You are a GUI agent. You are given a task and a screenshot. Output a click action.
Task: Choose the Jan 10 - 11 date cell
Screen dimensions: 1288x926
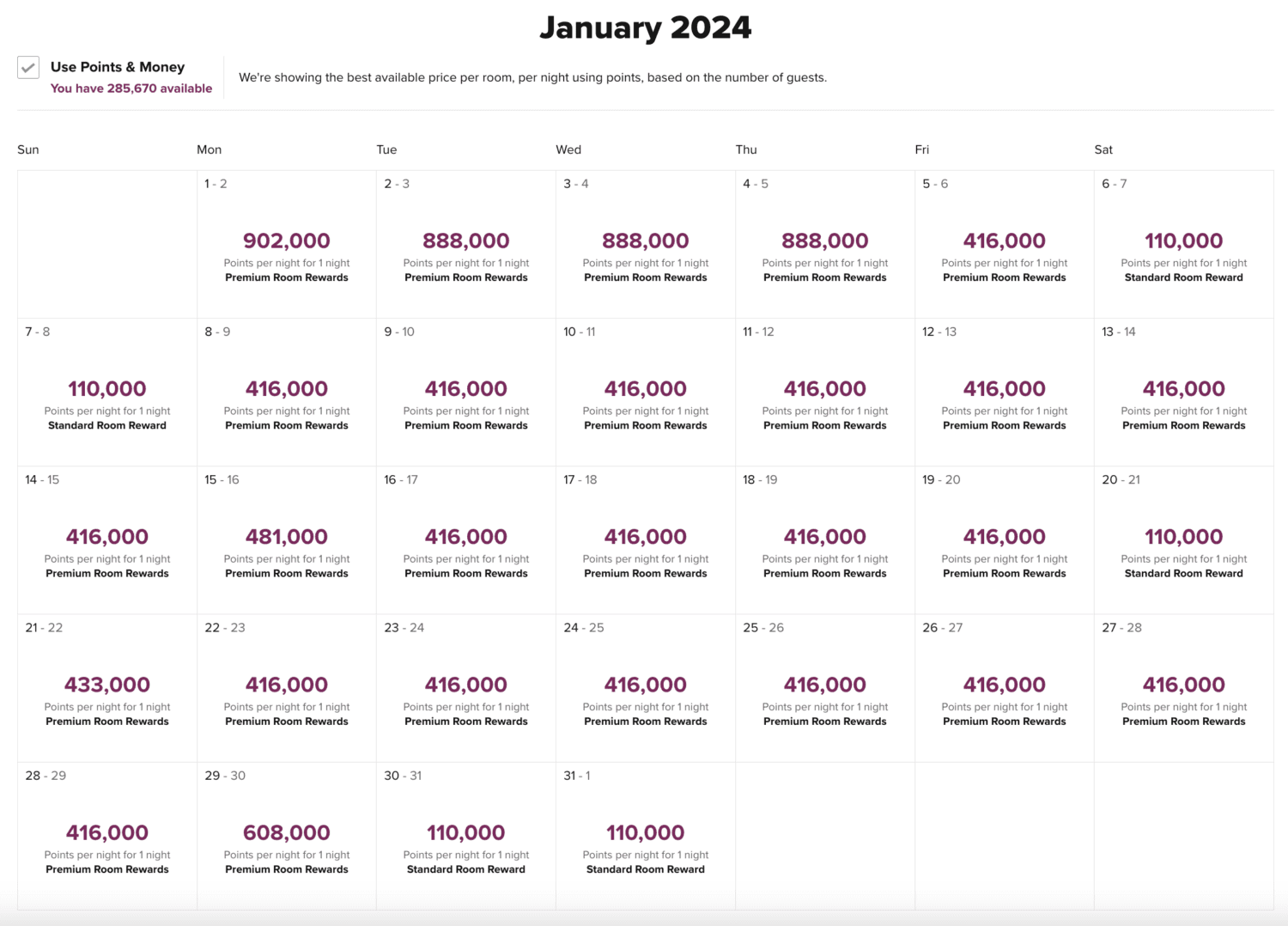tap(645, 393)
